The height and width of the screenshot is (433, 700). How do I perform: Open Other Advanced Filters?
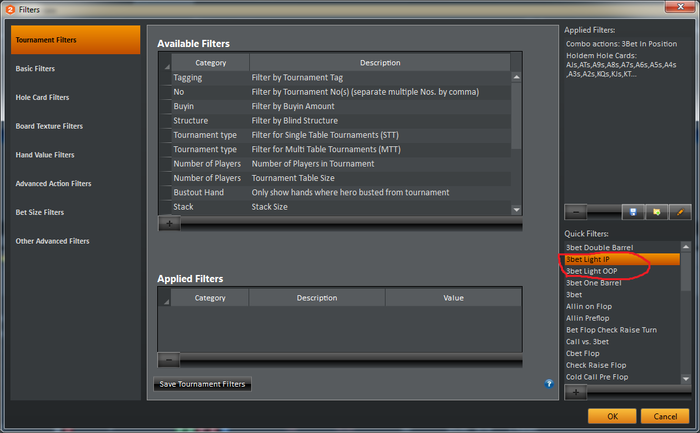(x=75, y=241)
